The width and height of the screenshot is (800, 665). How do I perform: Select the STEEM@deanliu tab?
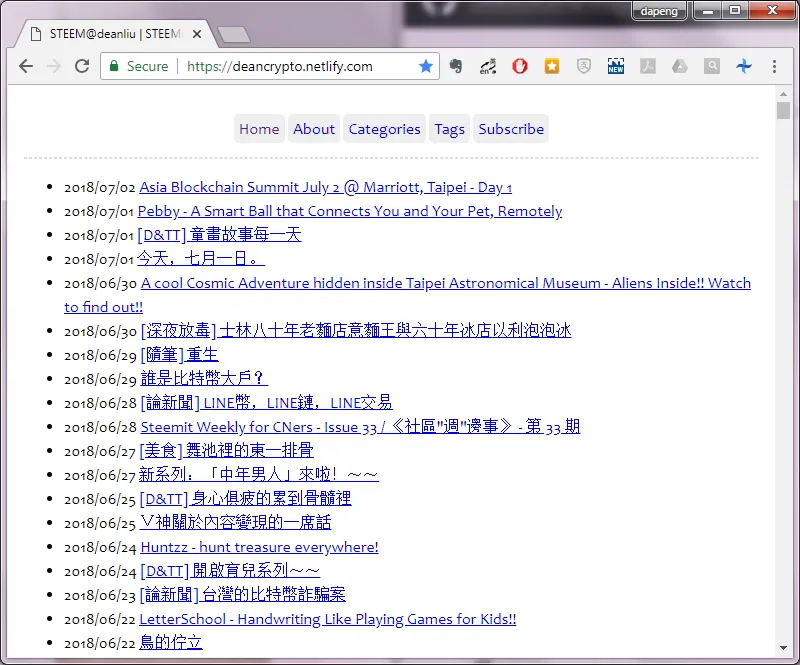pos(114,34)
